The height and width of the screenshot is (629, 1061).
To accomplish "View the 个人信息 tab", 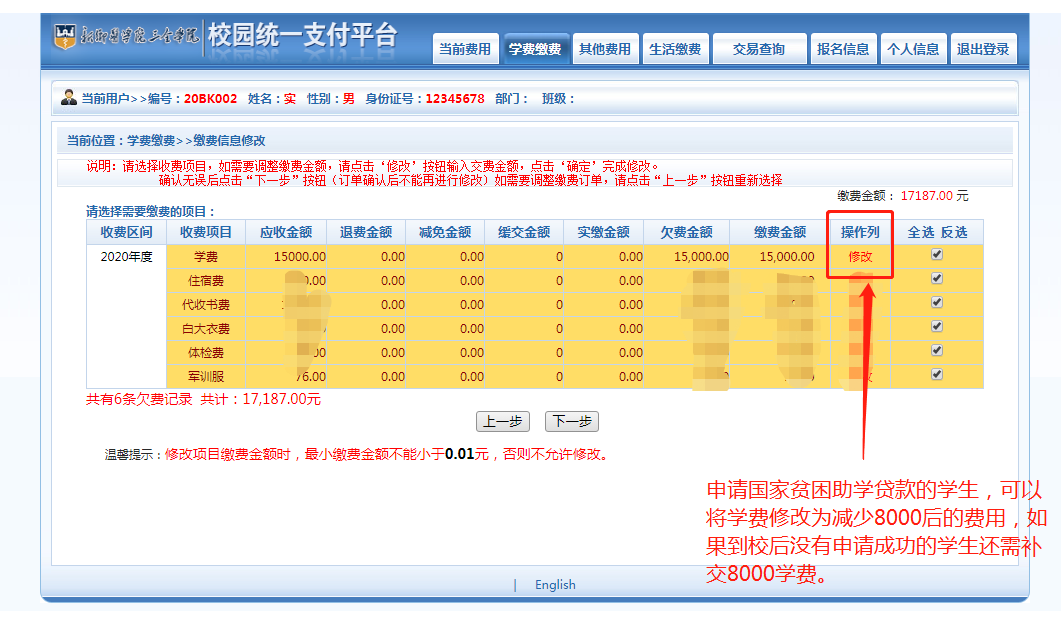I will (913, 49).
